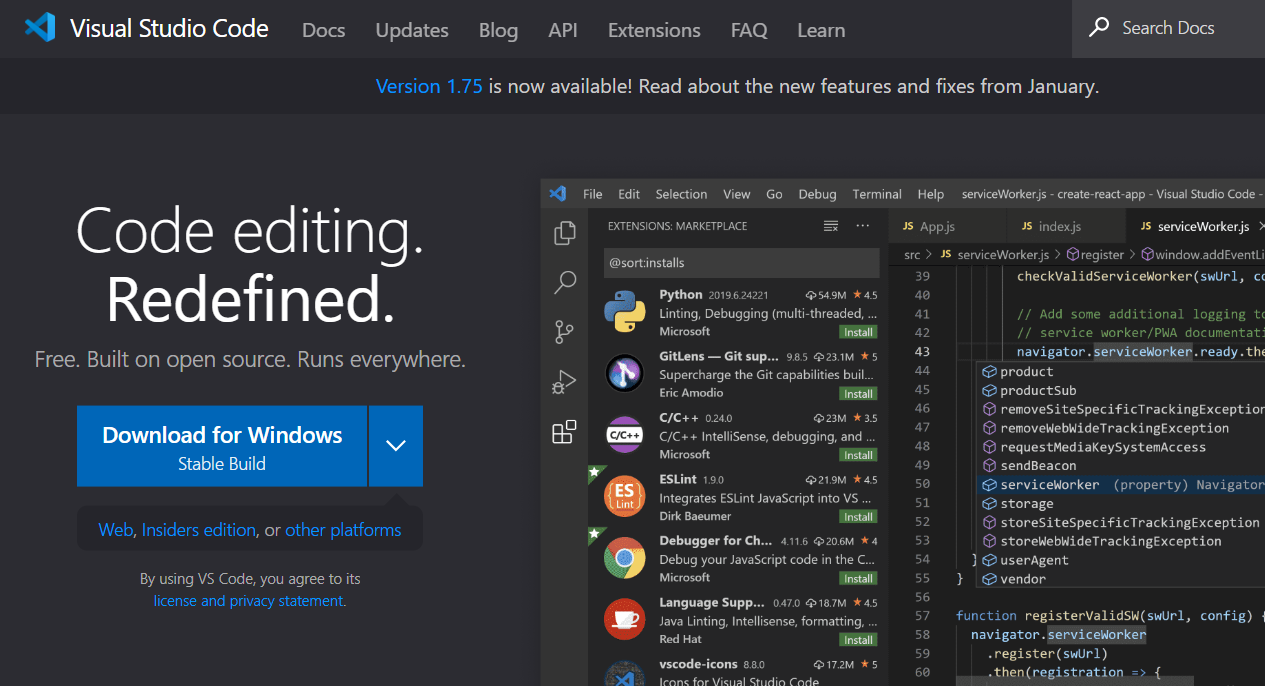1265x686 pixels.
Task: Open the FAQ link
Action: click(x=749, y=30)
